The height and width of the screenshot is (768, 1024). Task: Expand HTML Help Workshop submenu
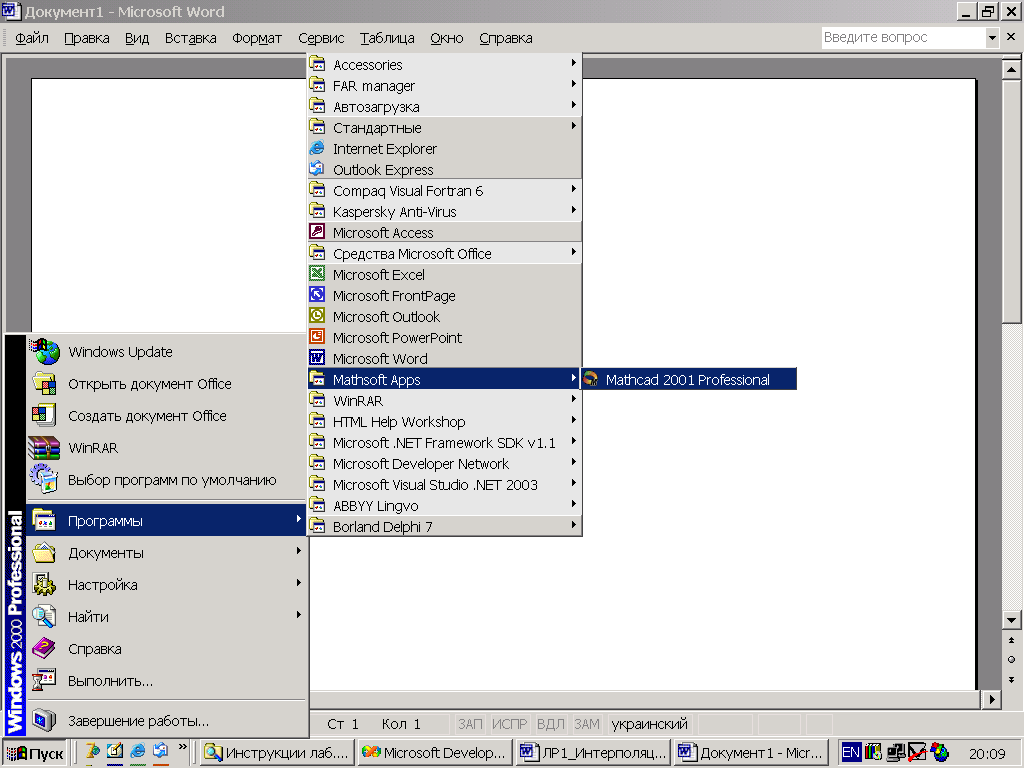[444, 422]
